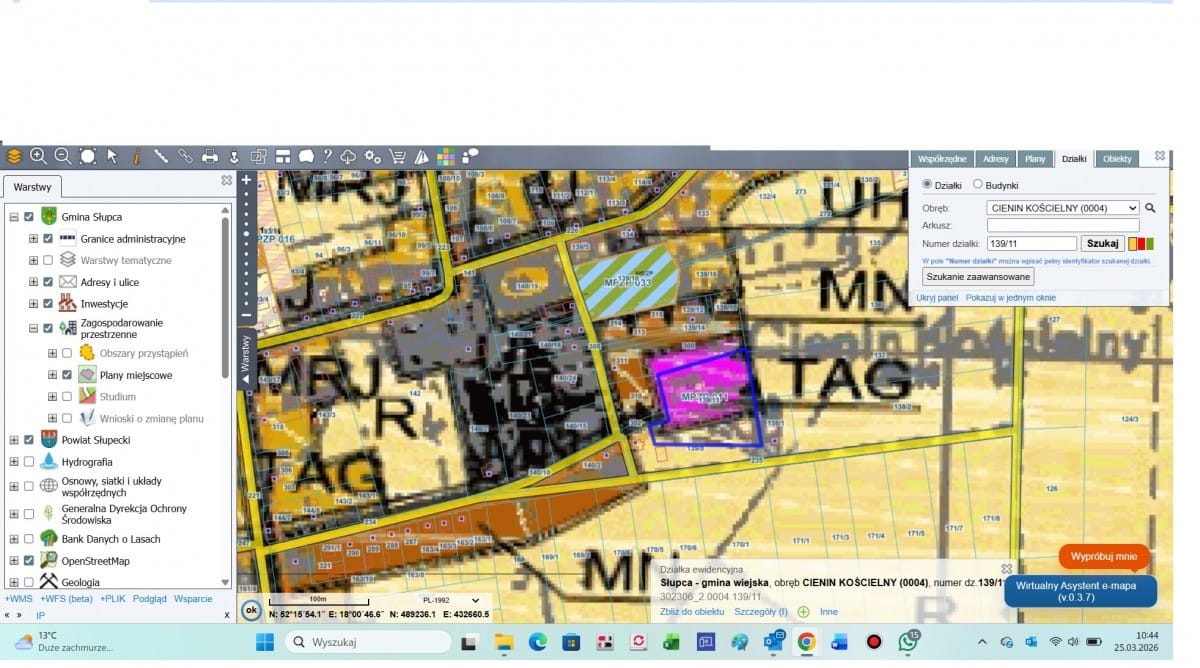Collapse the Gmina Słupca tree node
This screenshot has height=668, width=1200.
click(x=14, y=217)
